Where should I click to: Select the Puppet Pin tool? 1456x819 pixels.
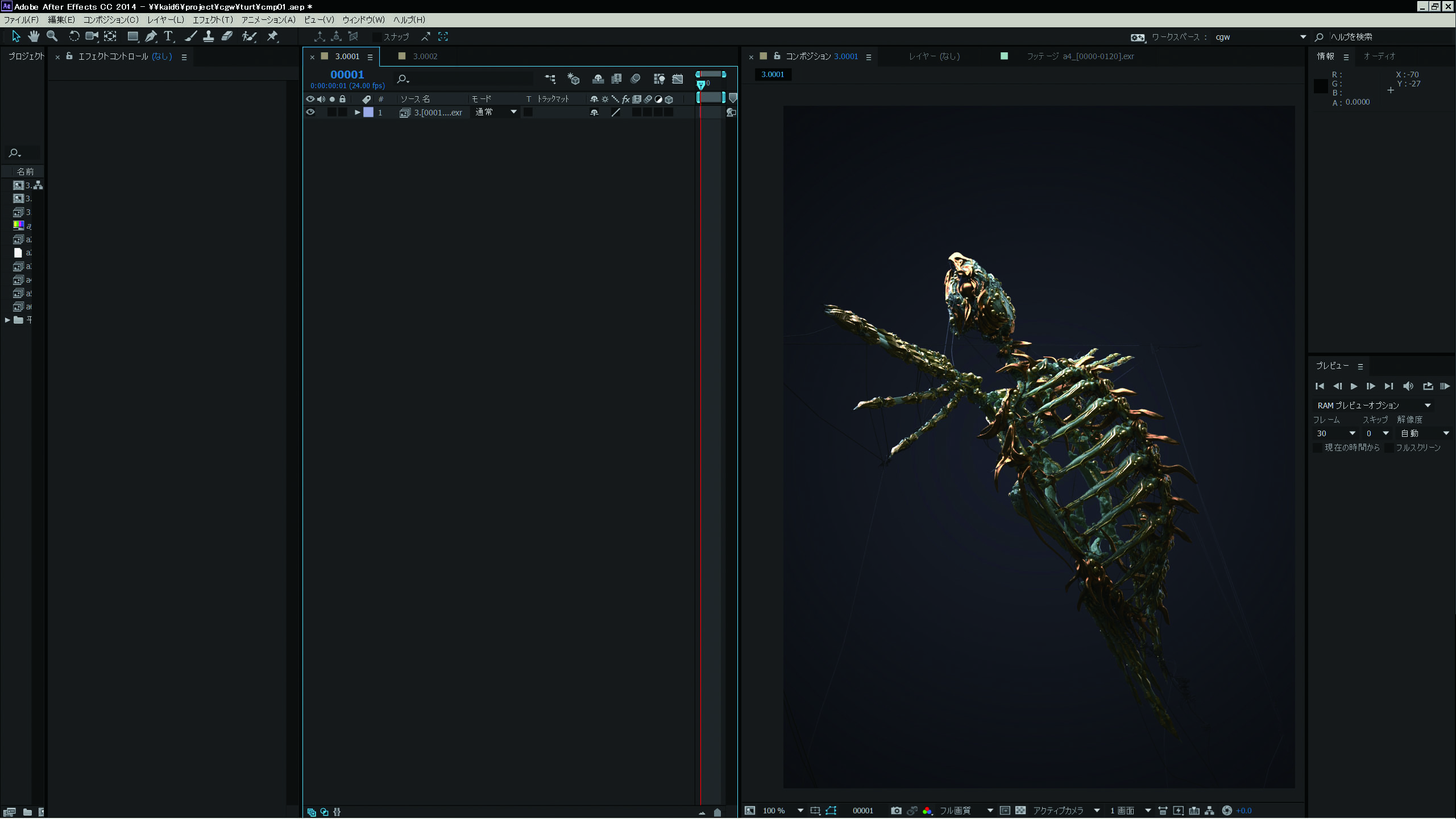tap(272, 36)
